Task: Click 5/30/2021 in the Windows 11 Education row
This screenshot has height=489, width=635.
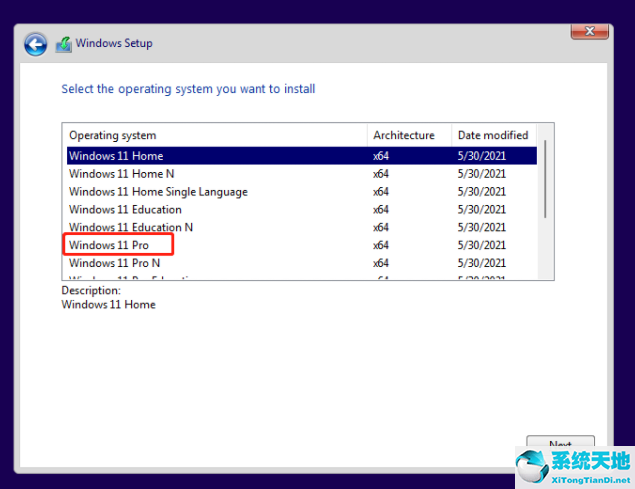Action: coord(482,209)
